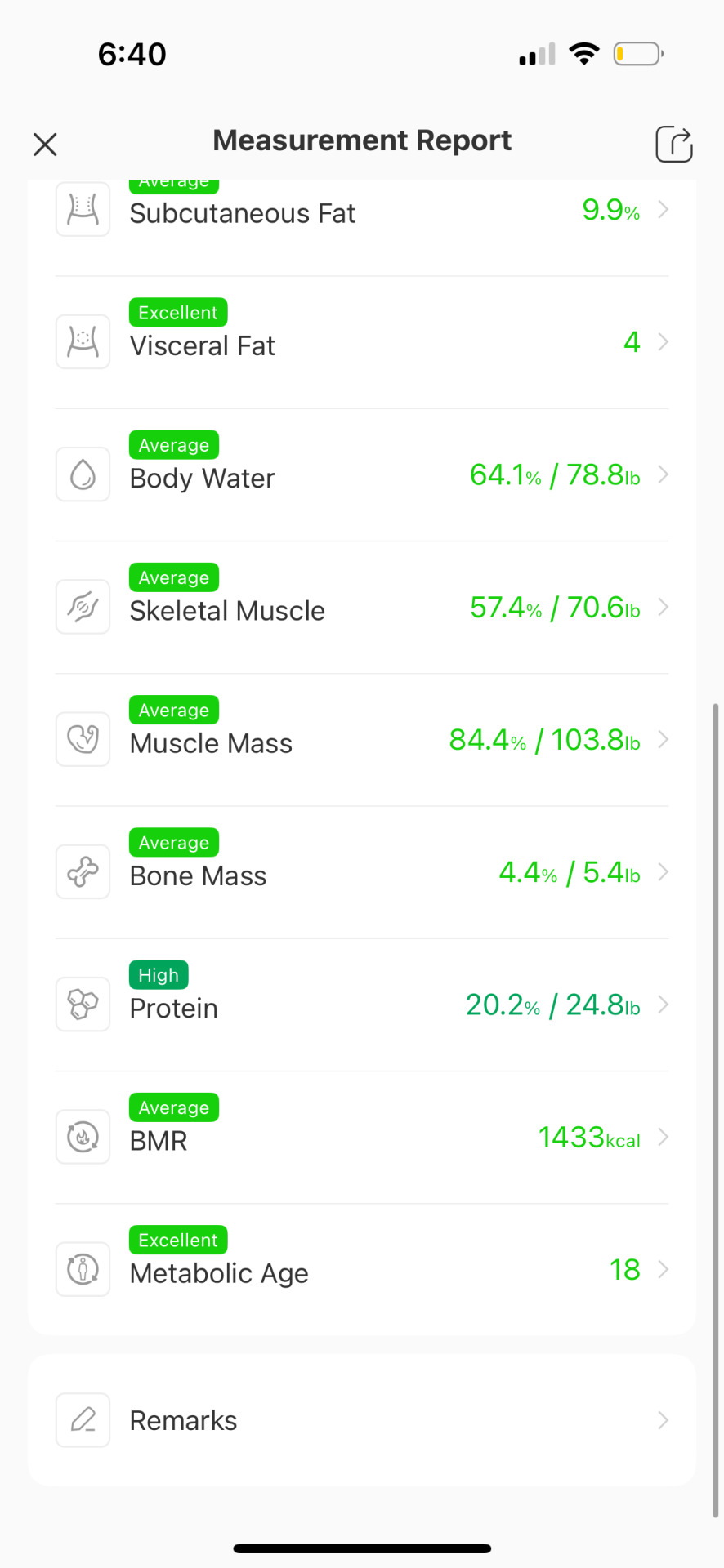Open the Protein 20.2% value
This screenshot has width=724, height=1568.
pyautogui.click(x=503, y=1004)
